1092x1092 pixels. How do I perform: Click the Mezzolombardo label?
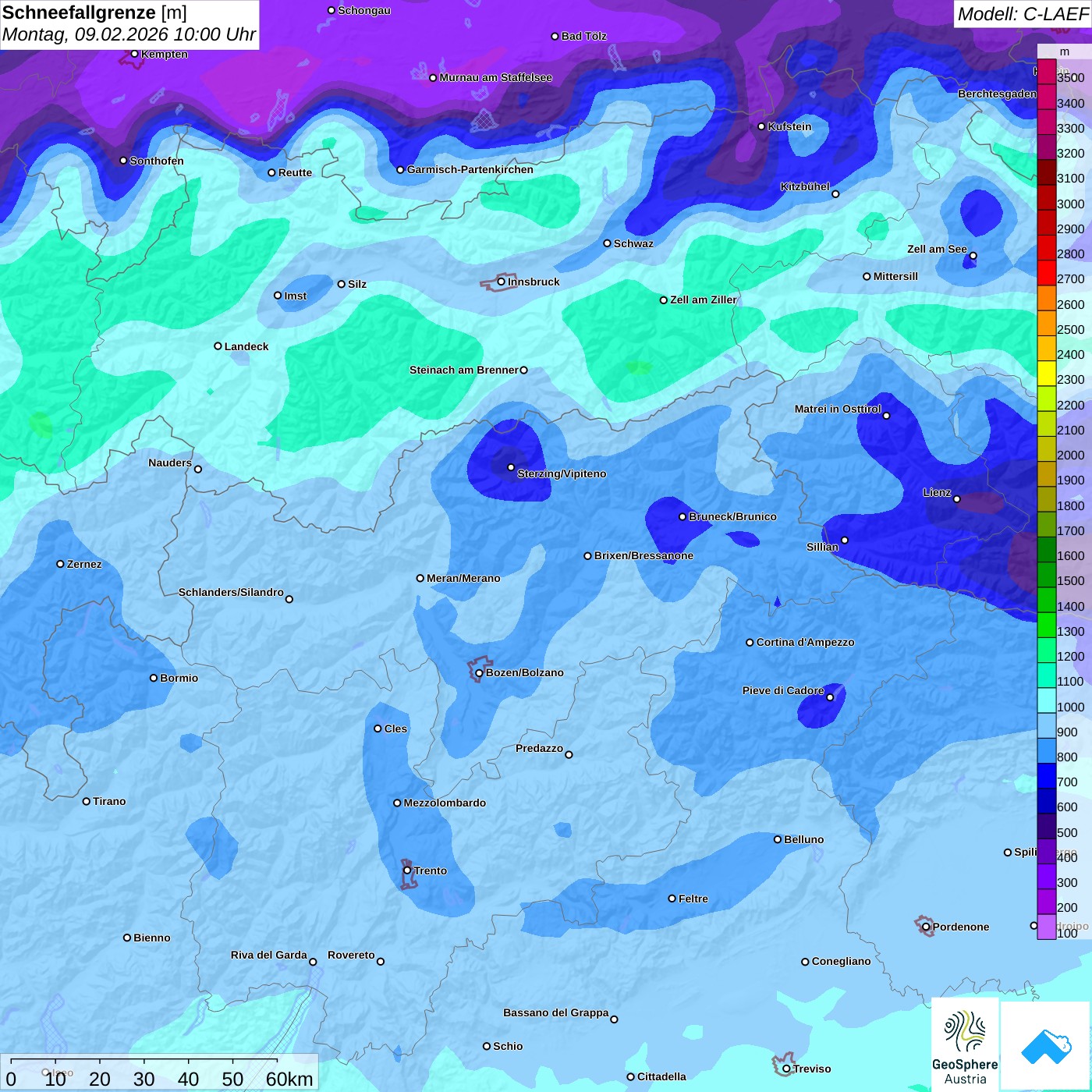445,803
